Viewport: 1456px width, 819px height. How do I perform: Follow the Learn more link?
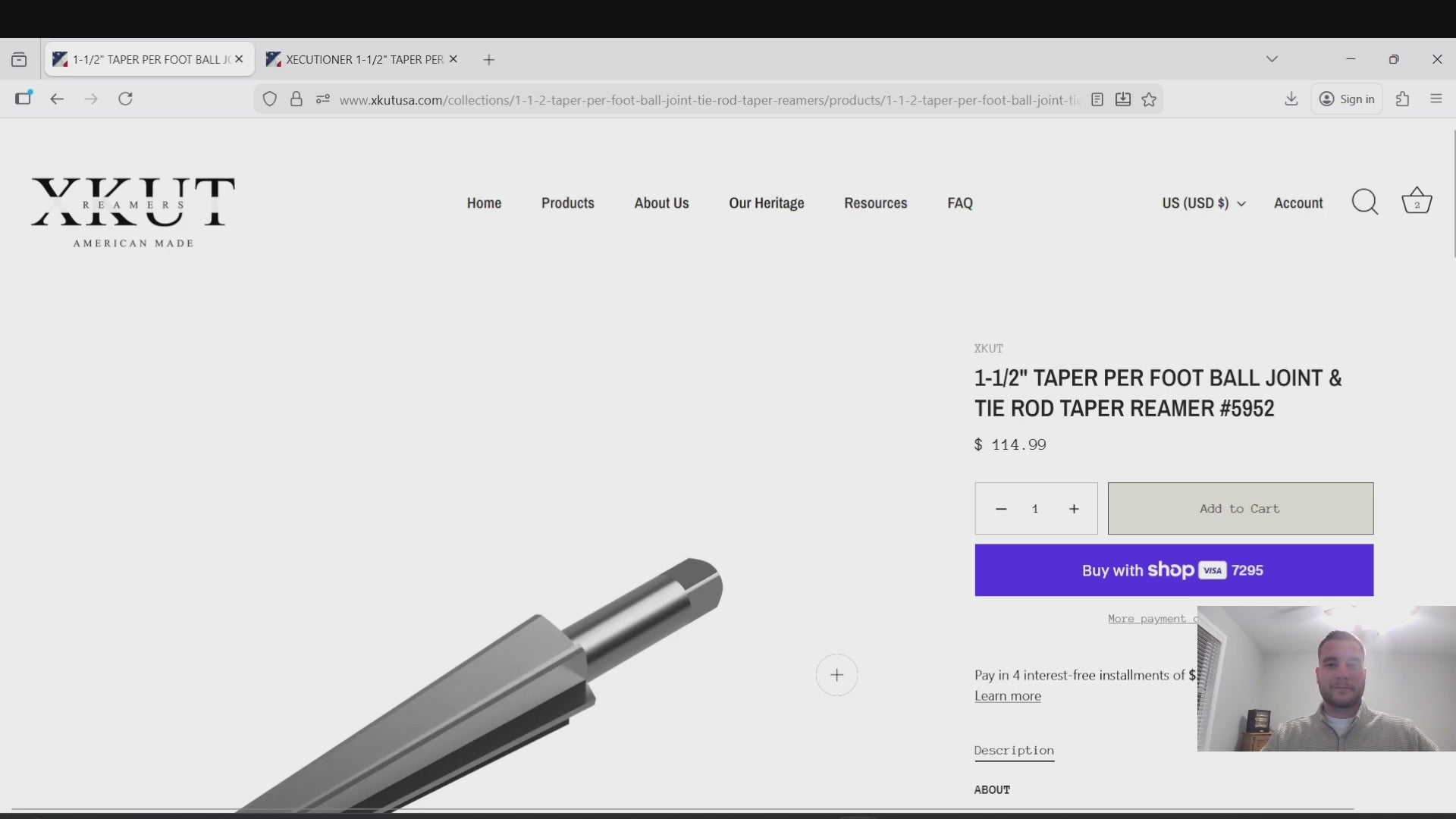pyautogui.click(x=1008, y=696)
